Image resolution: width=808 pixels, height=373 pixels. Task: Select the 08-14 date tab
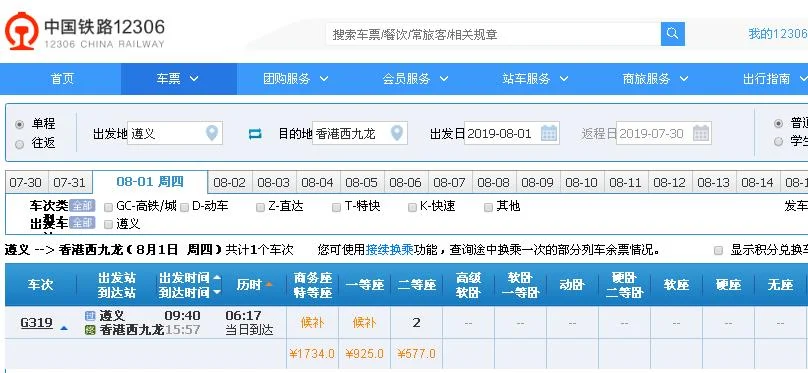coord(758,182)
